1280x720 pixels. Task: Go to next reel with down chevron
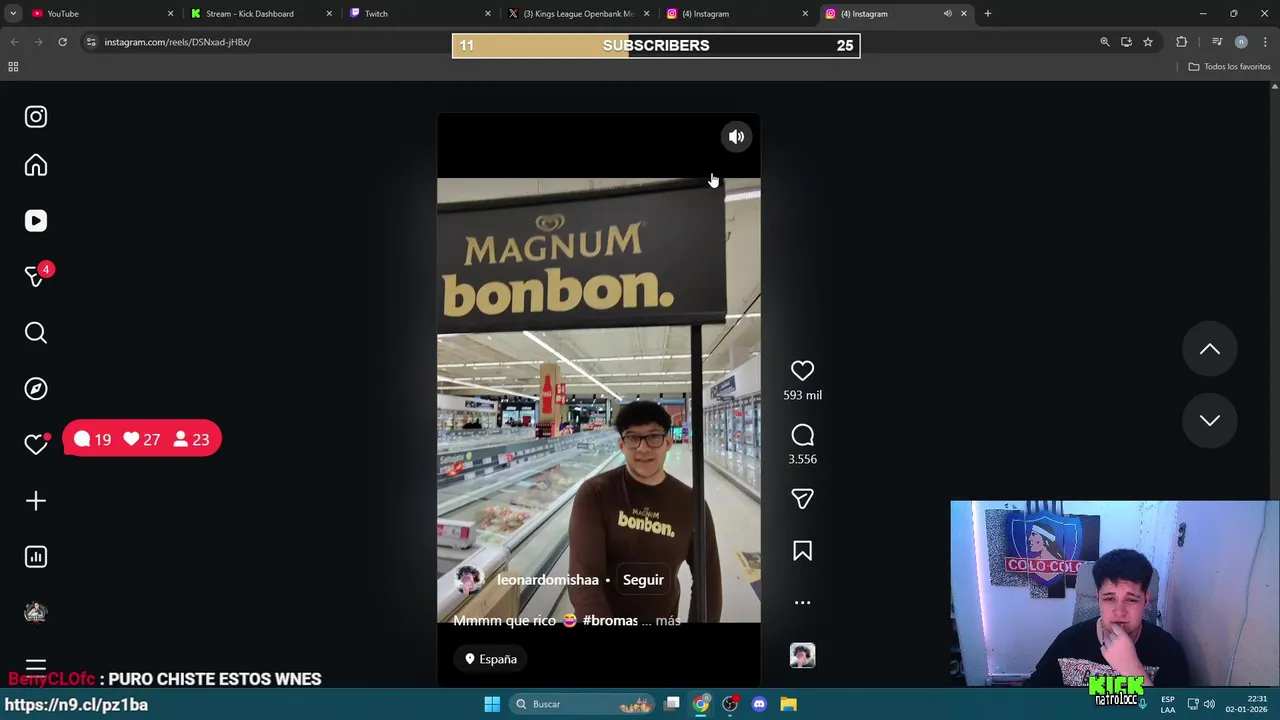tap(1210, 420)
